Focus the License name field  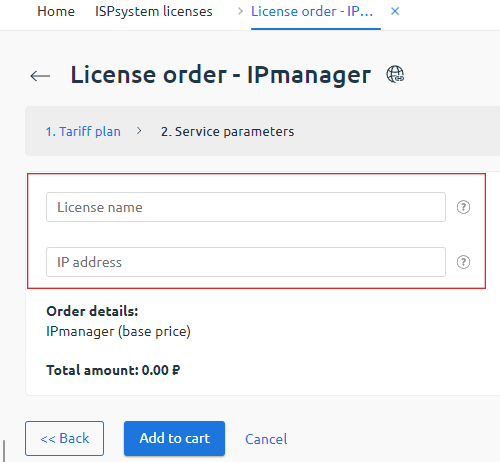[246, 207]
